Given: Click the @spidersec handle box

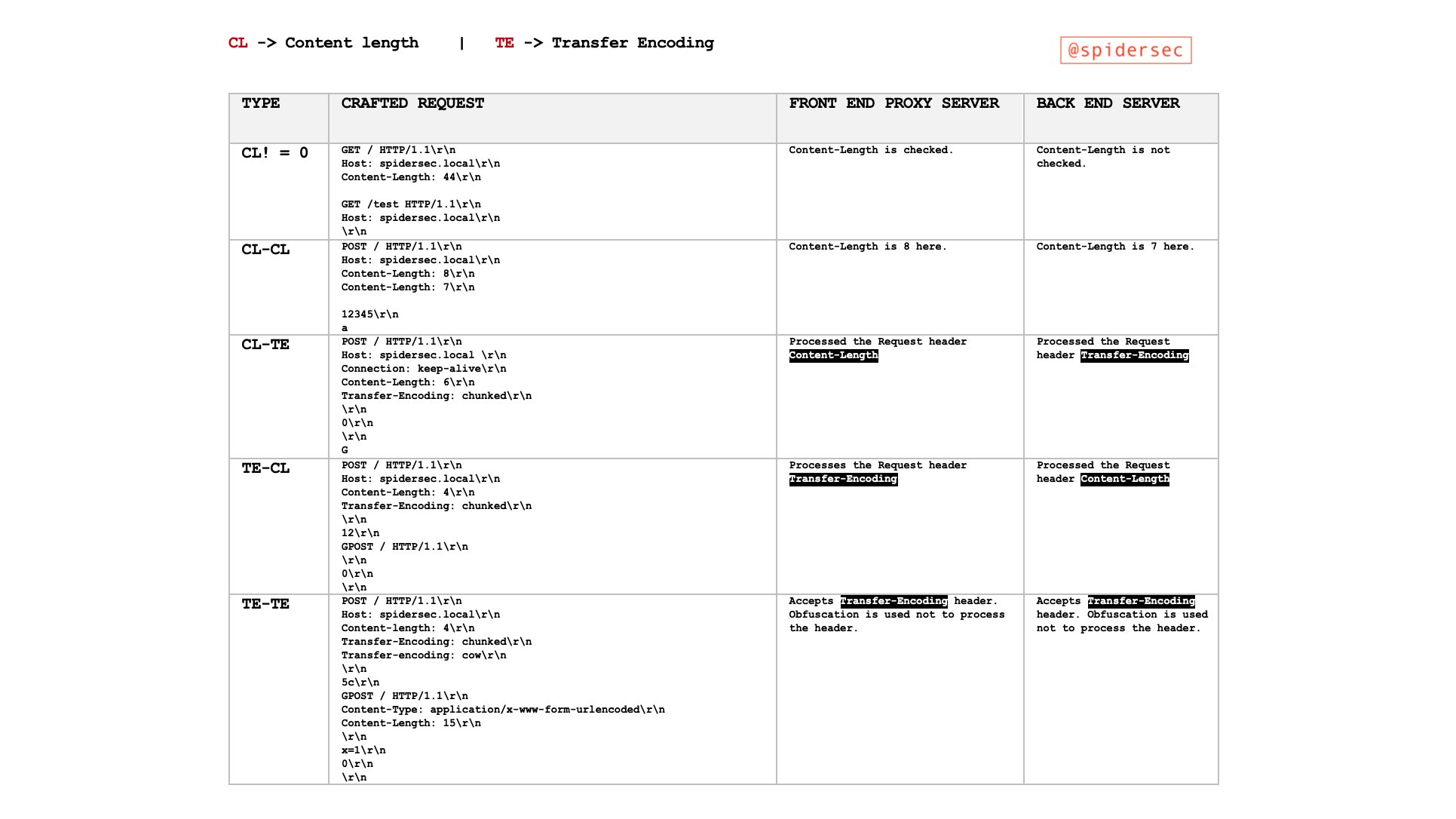Looking at the screenshot, I should pos(1125,51).
